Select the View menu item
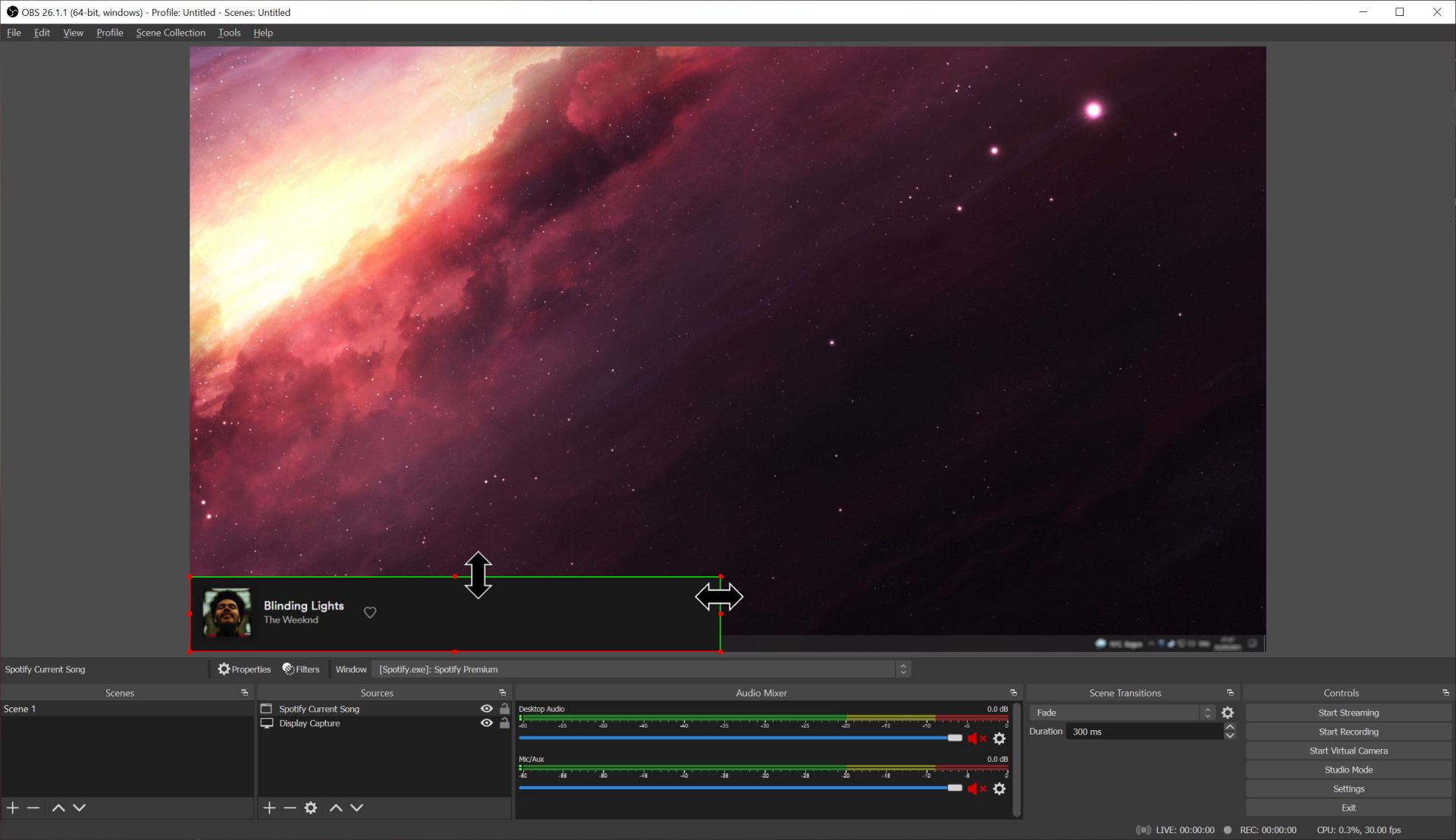Viewport: 1456px width, 840px height. (73, 32)
